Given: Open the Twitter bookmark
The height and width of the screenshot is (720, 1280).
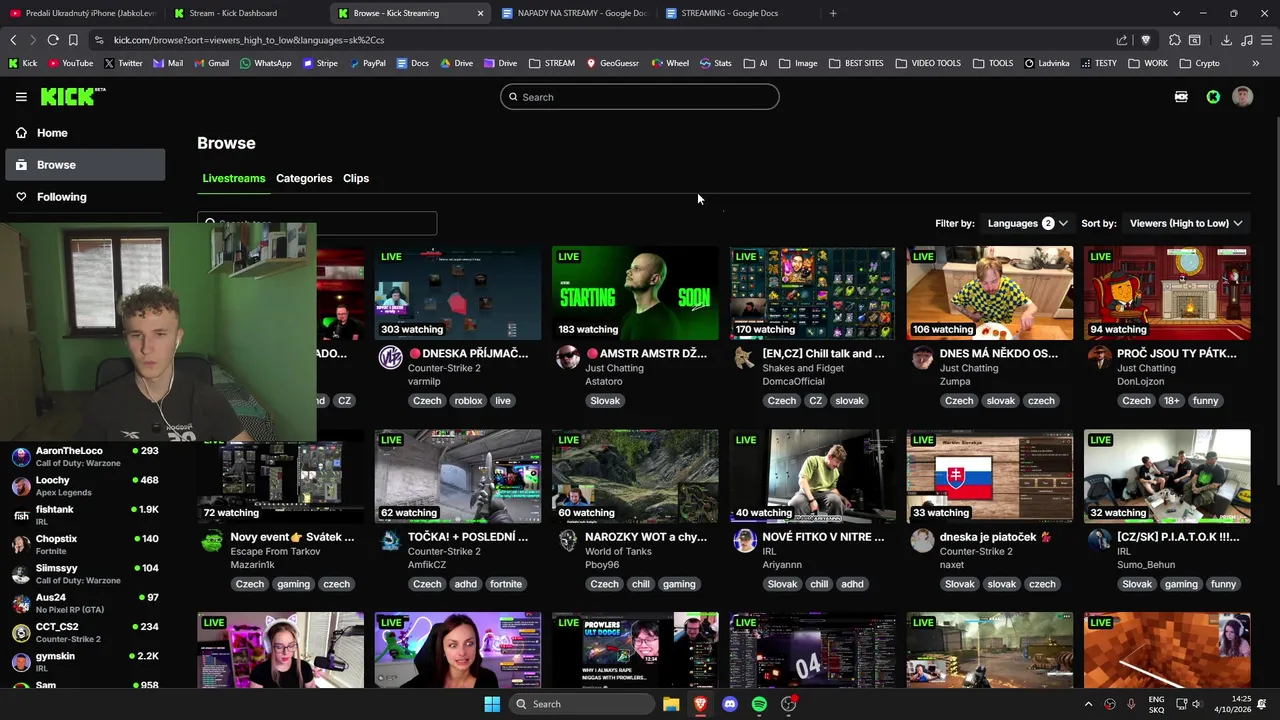Looking at the screenshot, I should pyautogui.click(x=123, y=63).
